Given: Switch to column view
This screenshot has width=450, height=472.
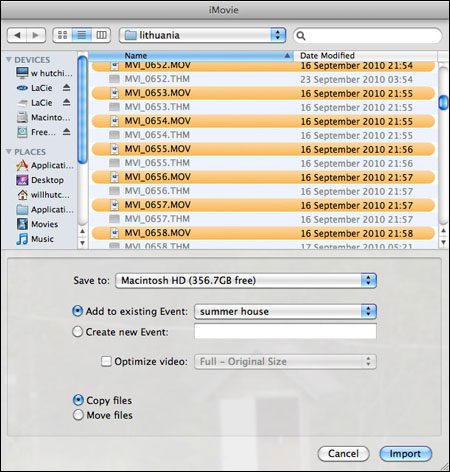Looking at the screenshot, I should pos(101,35).
